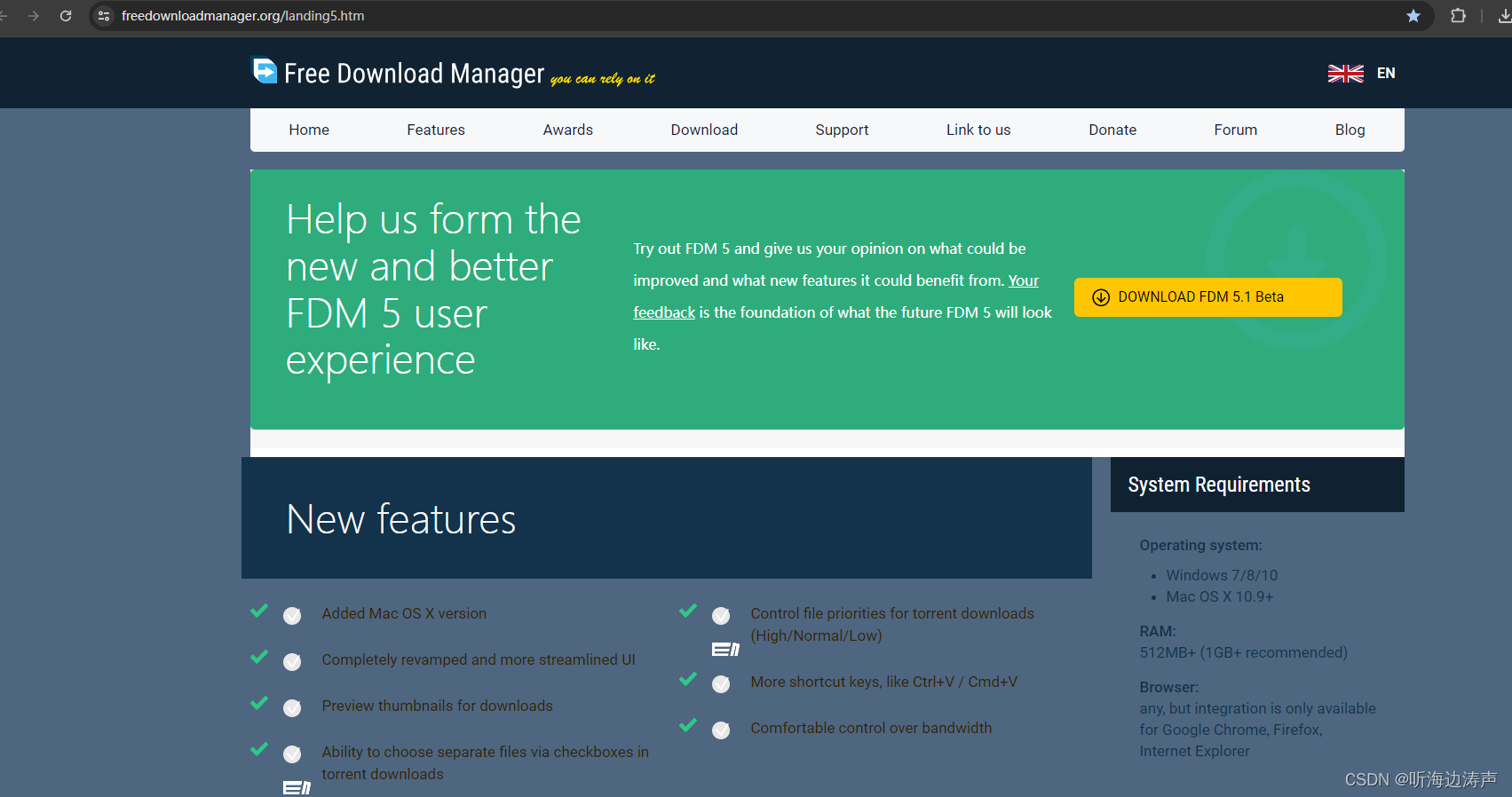Click 'Comfortable control over bandwidth' text
This screenshot has height=797, width=1512.
(x=871, y=728)
